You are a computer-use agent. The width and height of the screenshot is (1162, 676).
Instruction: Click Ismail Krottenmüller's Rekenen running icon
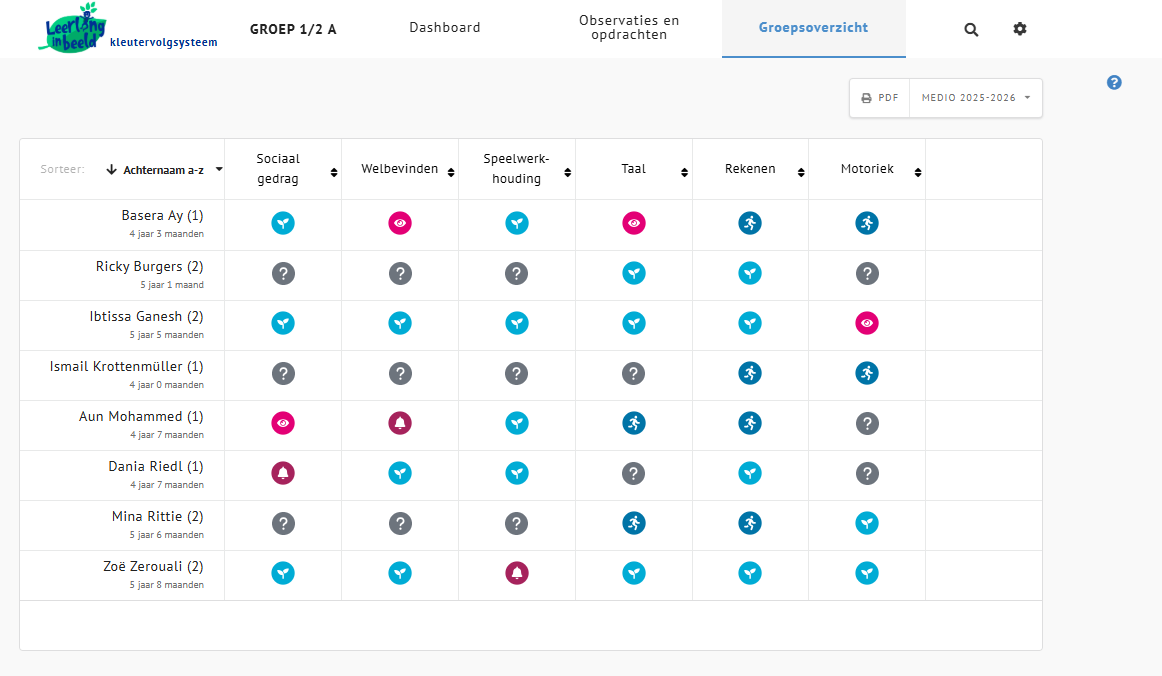[x=750, y=373]
